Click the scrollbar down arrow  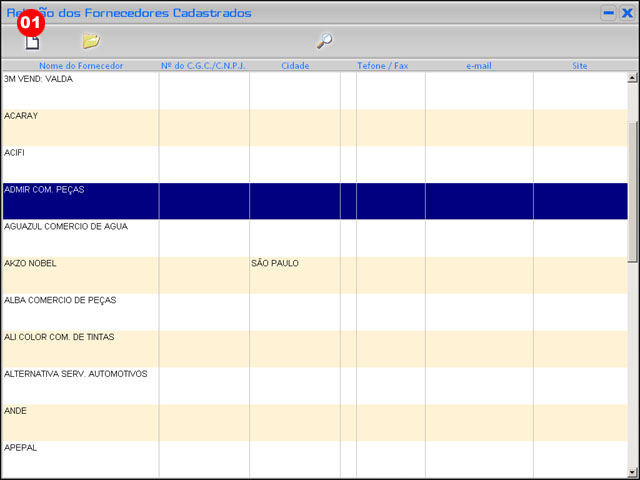tap(632, 471)
